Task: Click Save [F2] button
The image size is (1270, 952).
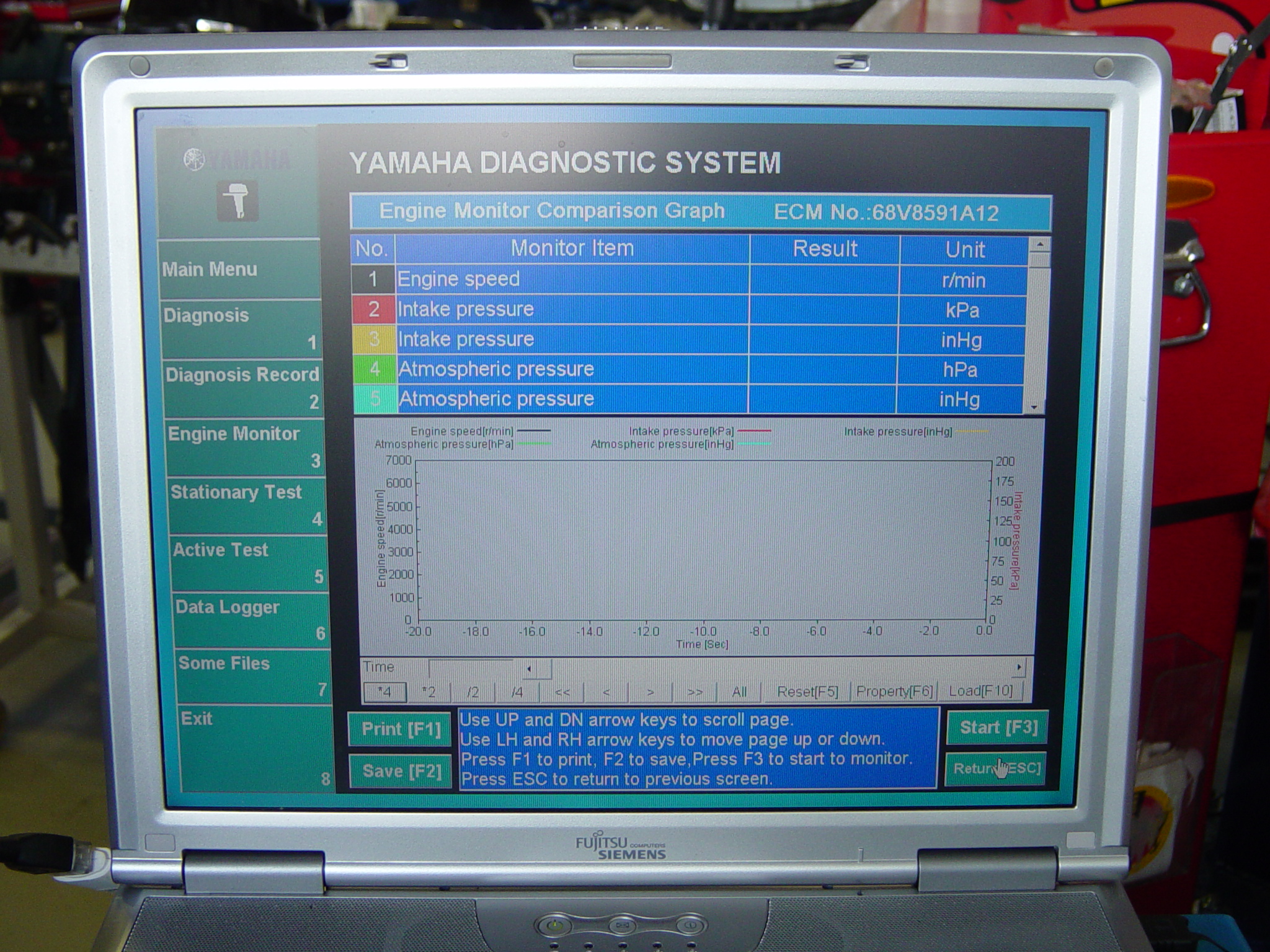Action: [x=401, y=771]
